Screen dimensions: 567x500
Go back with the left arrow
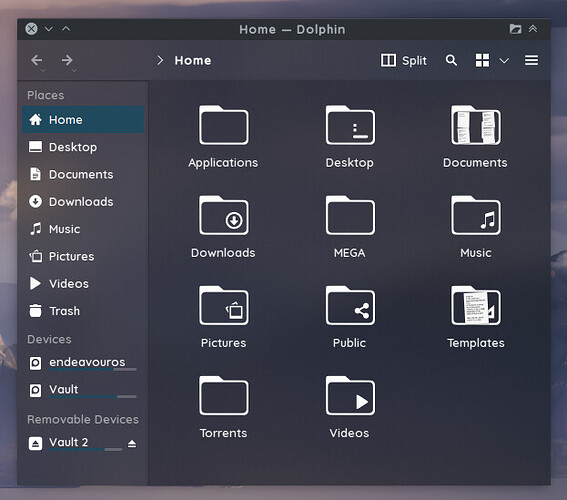click(37, 60)
